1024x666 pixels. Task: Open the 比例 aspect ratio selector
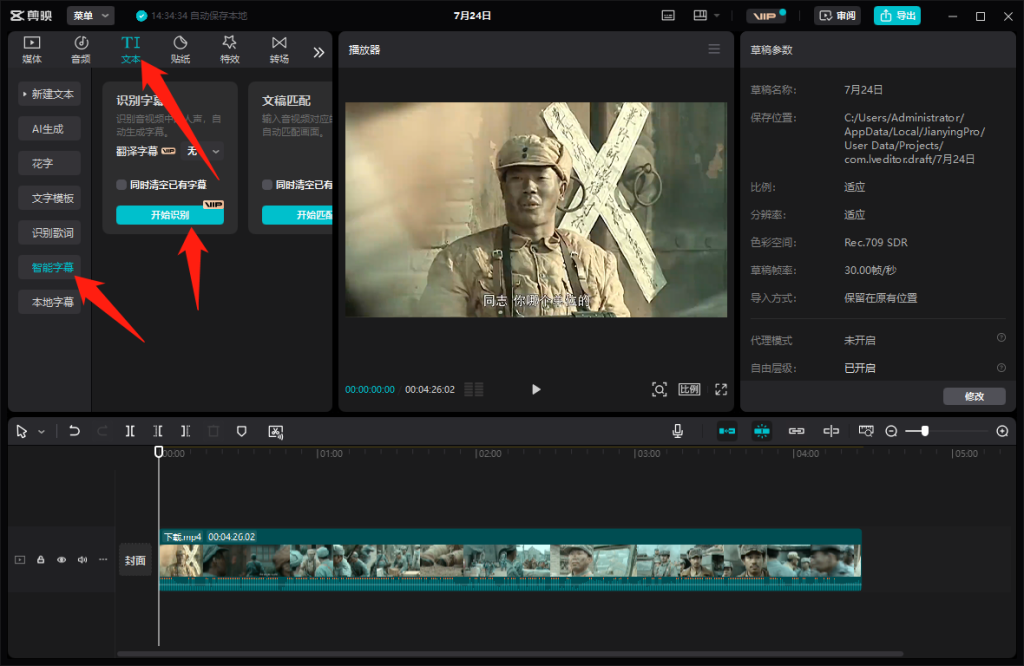click(x=689, y=389)
